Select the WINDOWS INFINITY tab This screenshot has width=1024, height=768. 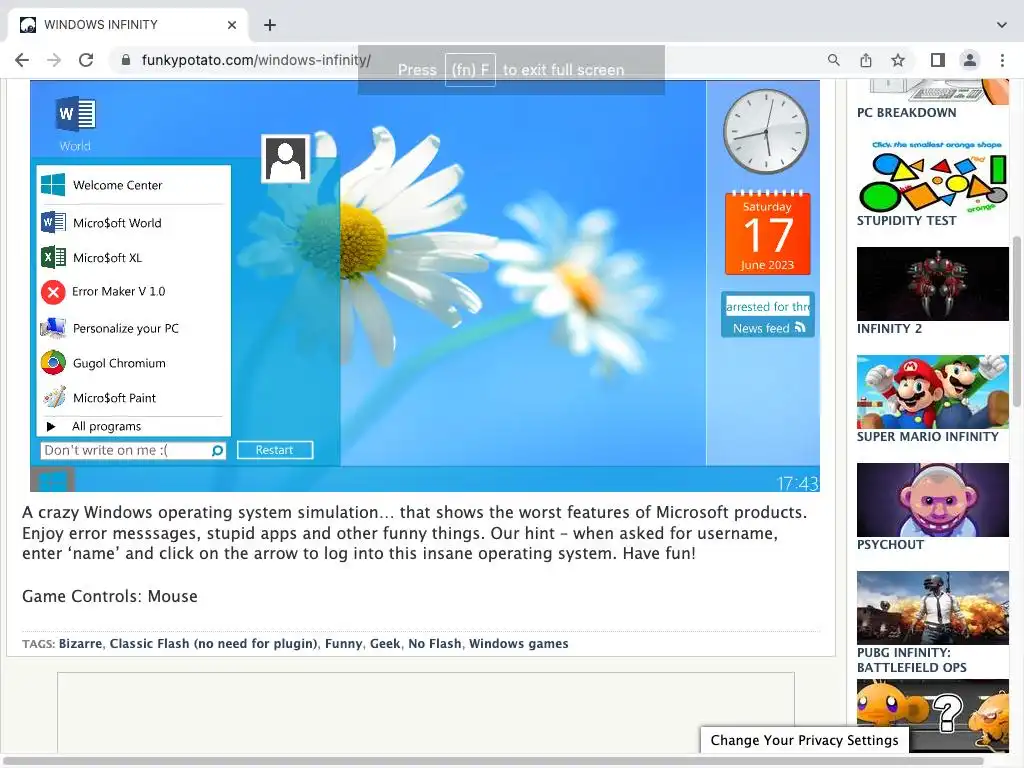(128, 25)
